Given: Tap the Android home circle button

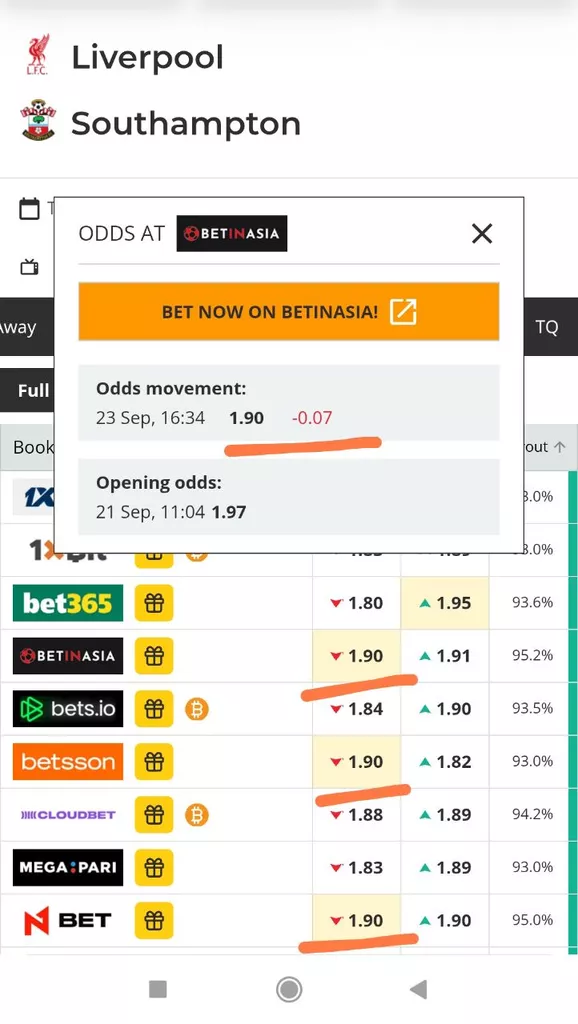Looking at the screenshot, I should 289,989.
